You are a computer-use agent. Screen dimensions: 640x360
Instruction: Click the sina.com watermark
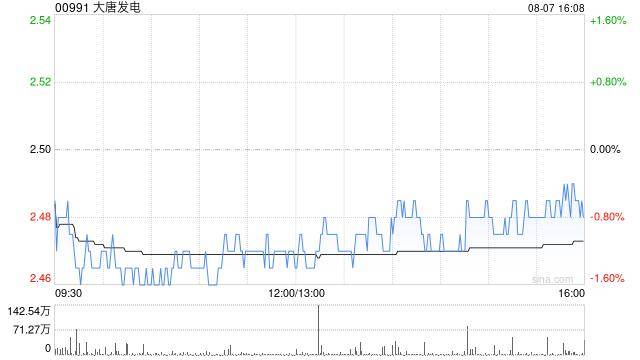click(552, 279)
